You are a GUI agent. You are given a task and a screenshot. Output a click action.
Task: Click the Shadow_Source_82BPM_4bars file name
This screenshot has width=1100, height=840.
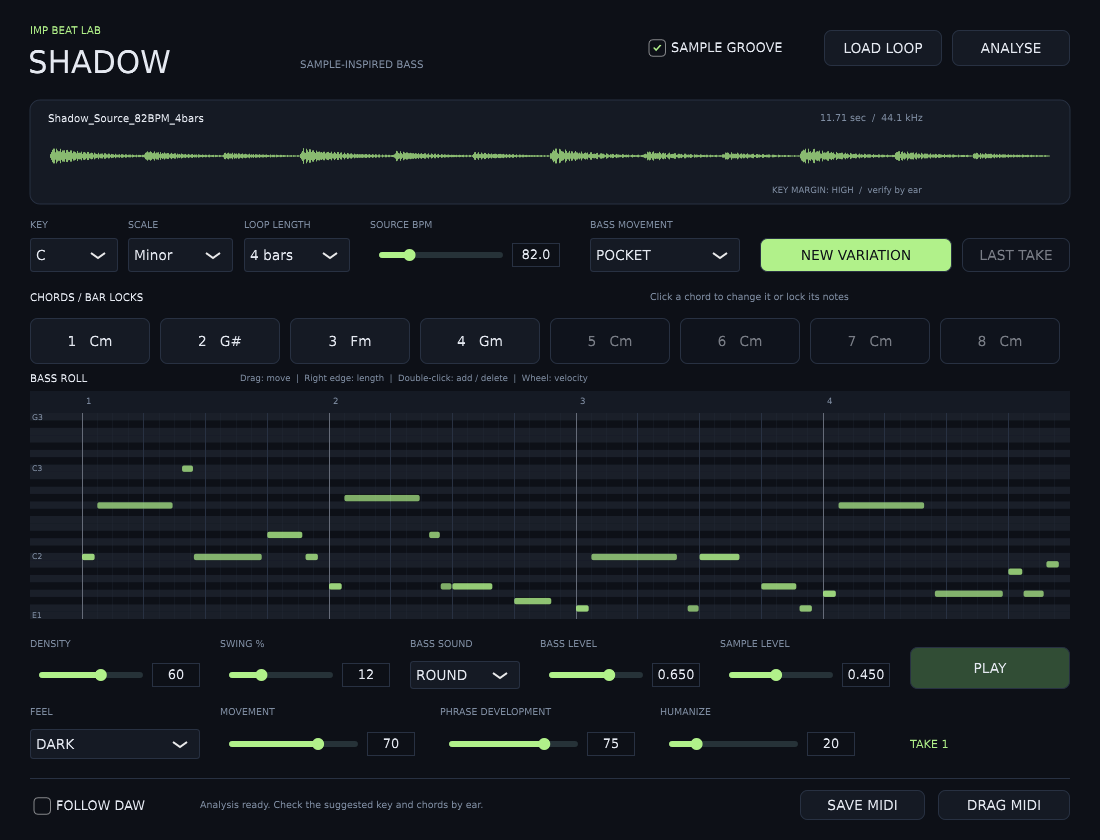point(126,119)
